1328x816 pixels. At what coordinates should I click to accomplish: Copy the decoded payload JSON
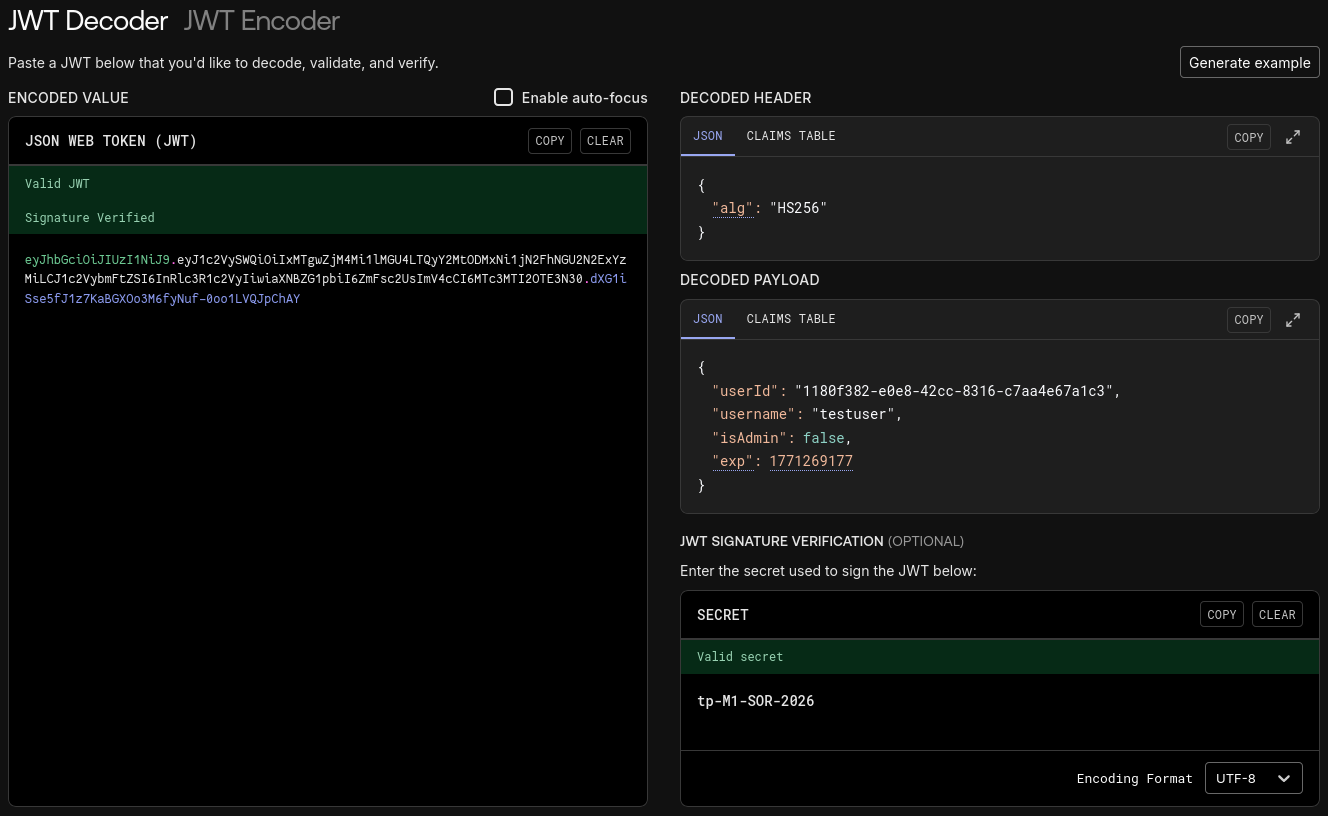(x=1248, y=320)
